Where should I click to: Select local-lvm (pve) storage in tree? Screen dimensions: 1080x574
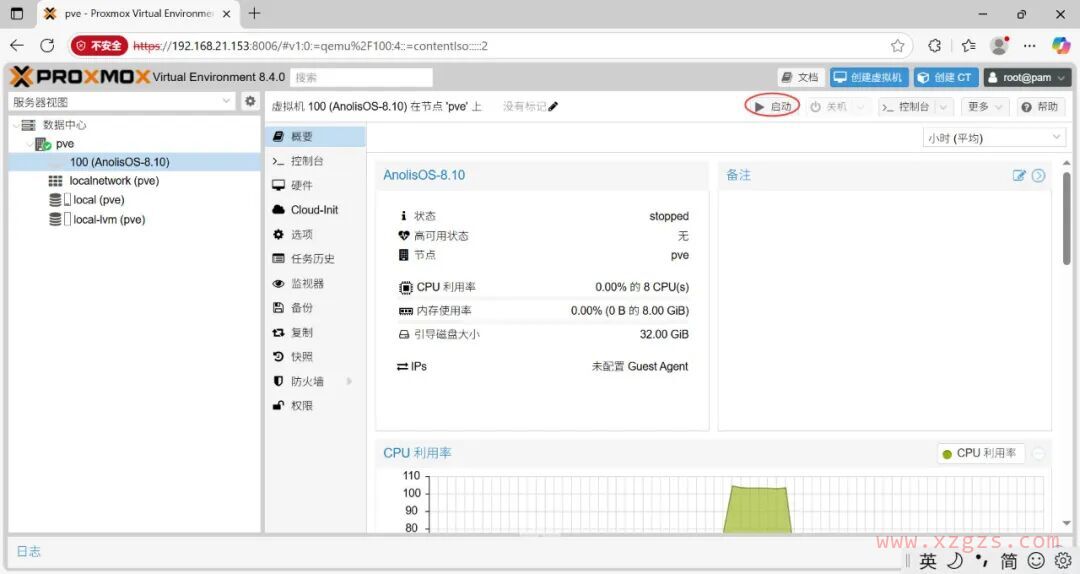click(x=108, y=219)
